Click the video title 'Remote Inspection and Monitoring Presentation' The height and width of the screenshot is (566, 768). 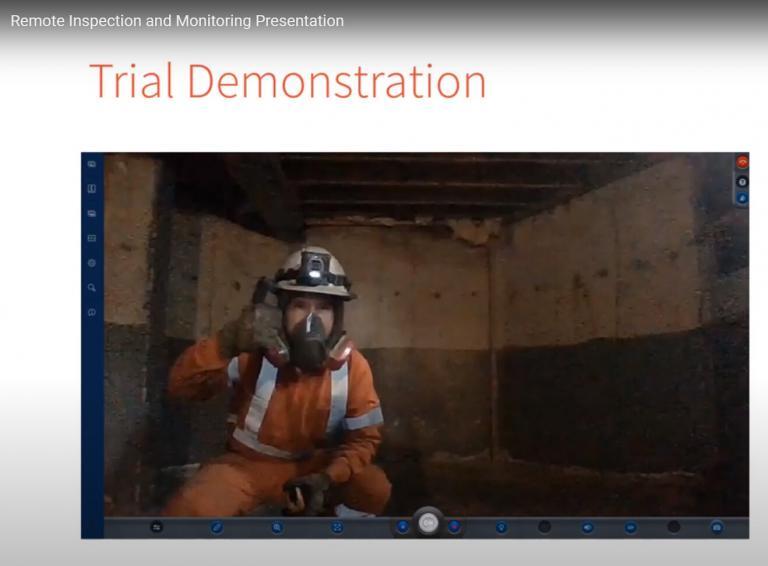point(177,21)
